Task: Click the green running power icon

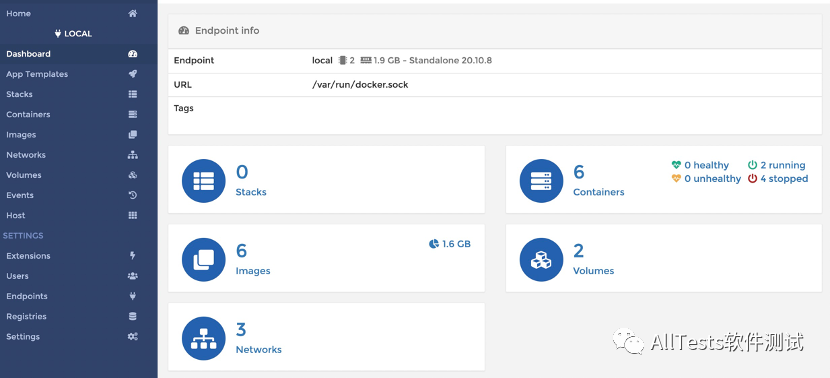Action: pyautogui.click(x=752, y=165)
